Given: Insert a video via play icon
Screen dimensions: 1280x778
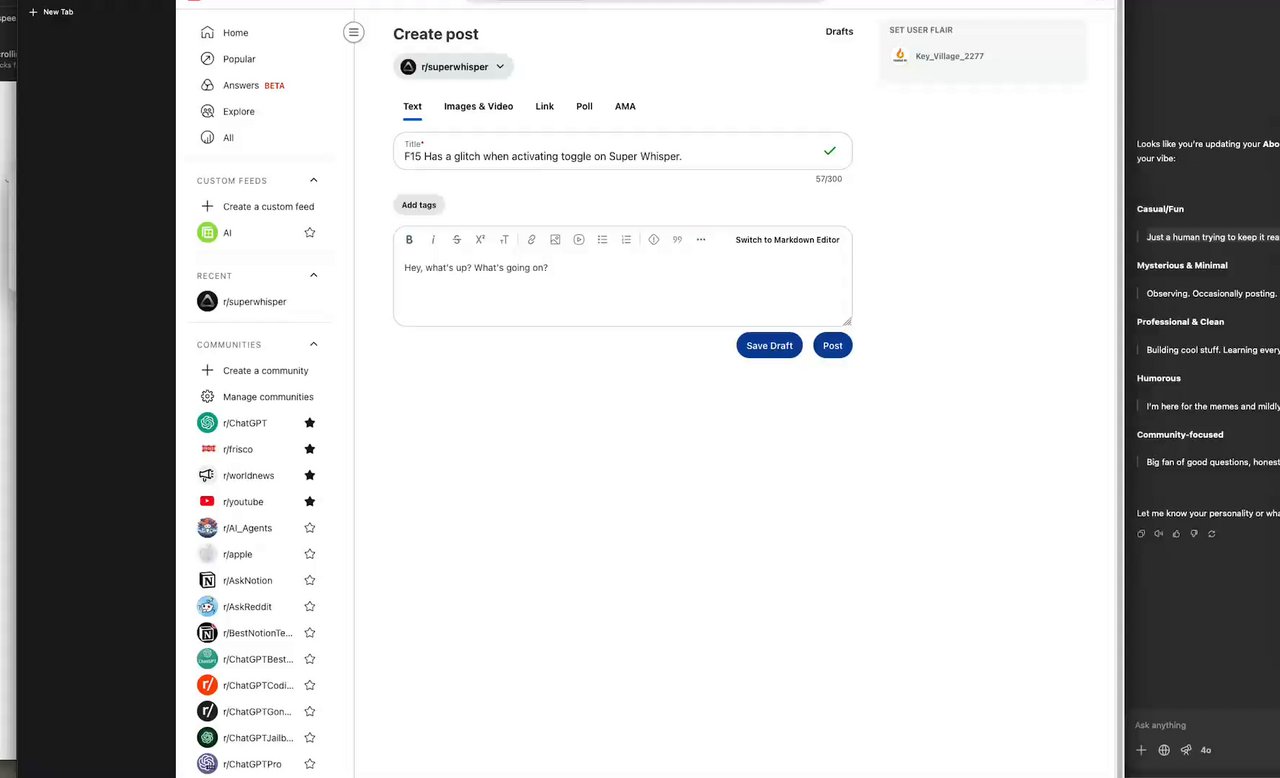Looking at the screenshot, I should tap(579, 240).
